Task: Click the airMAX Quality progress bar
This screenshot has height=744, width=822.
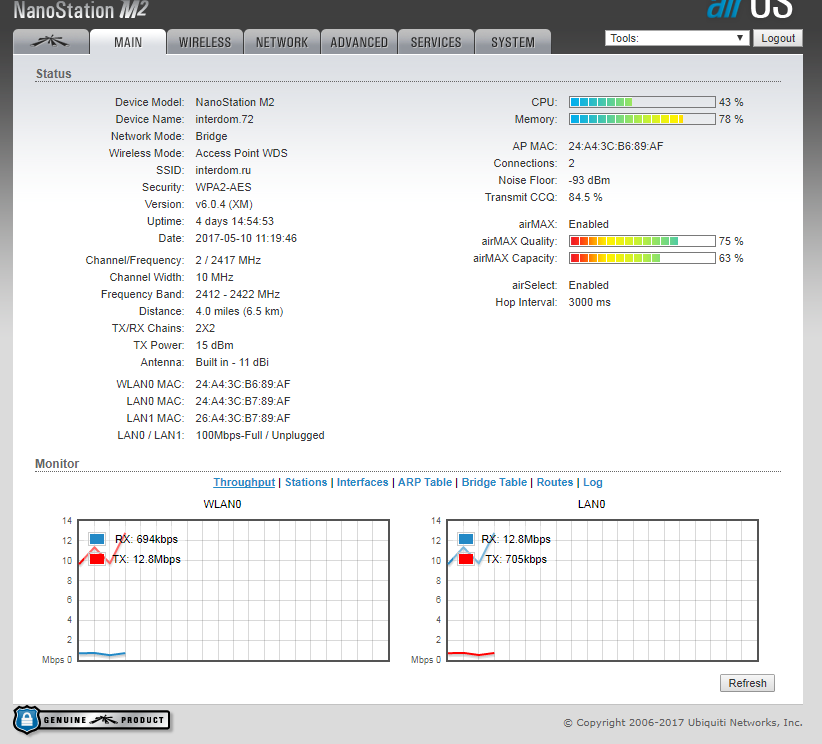Action: [x=642, y=241]
